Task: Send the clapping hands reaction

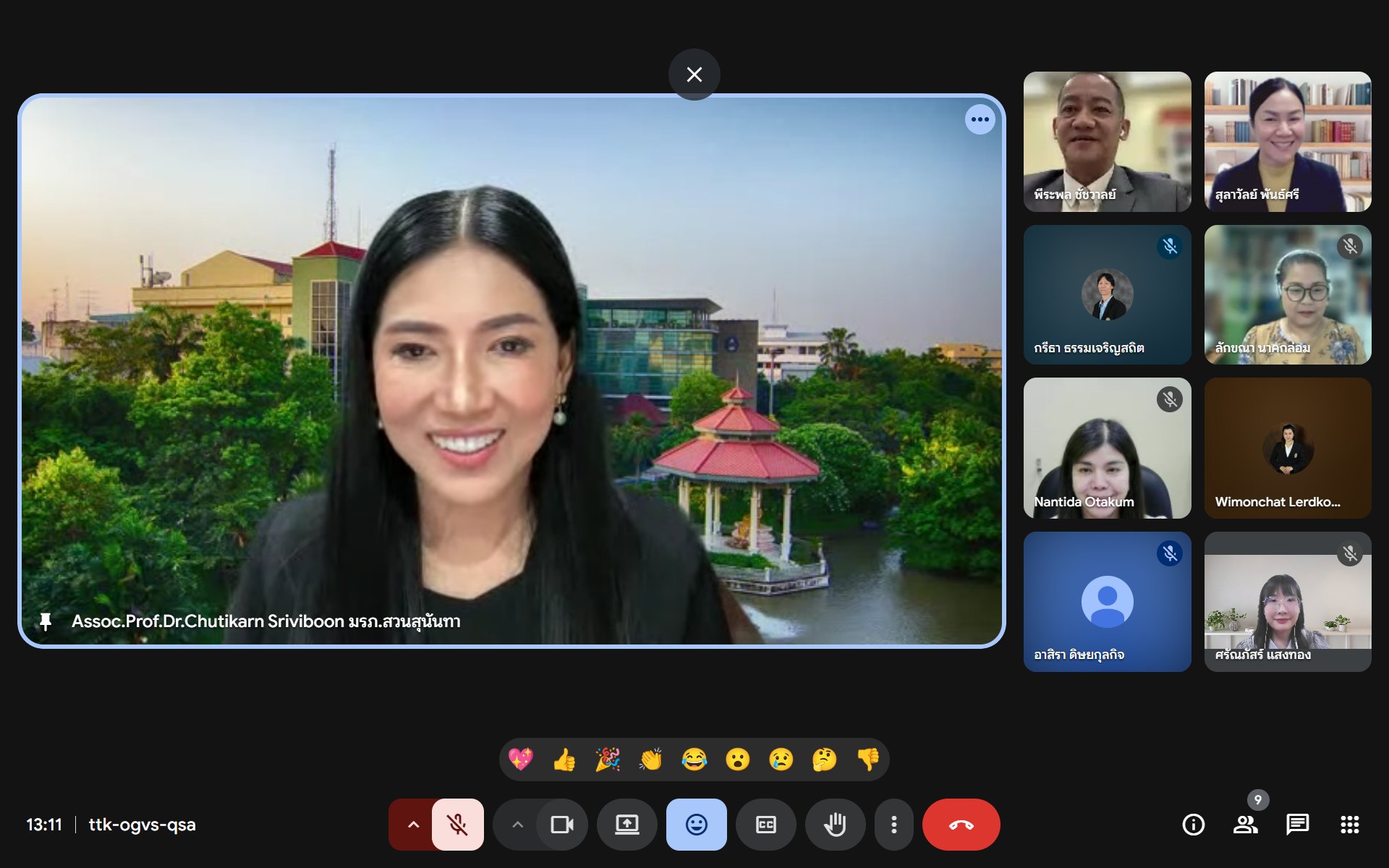Action: [x=650, y=759]
